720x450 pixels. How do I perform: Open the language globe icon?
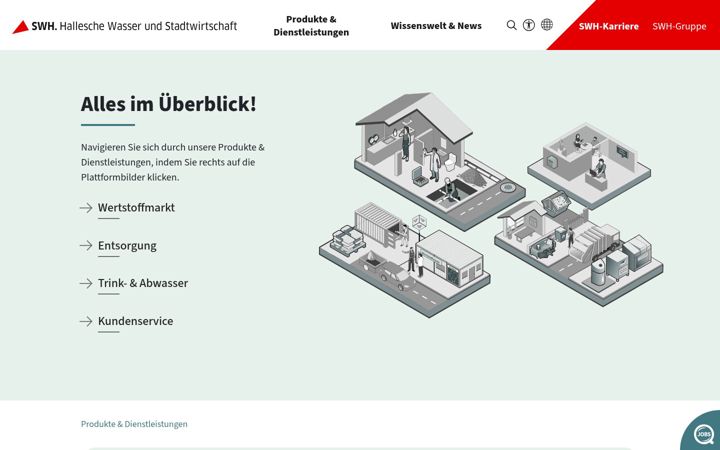pos(546,25)
